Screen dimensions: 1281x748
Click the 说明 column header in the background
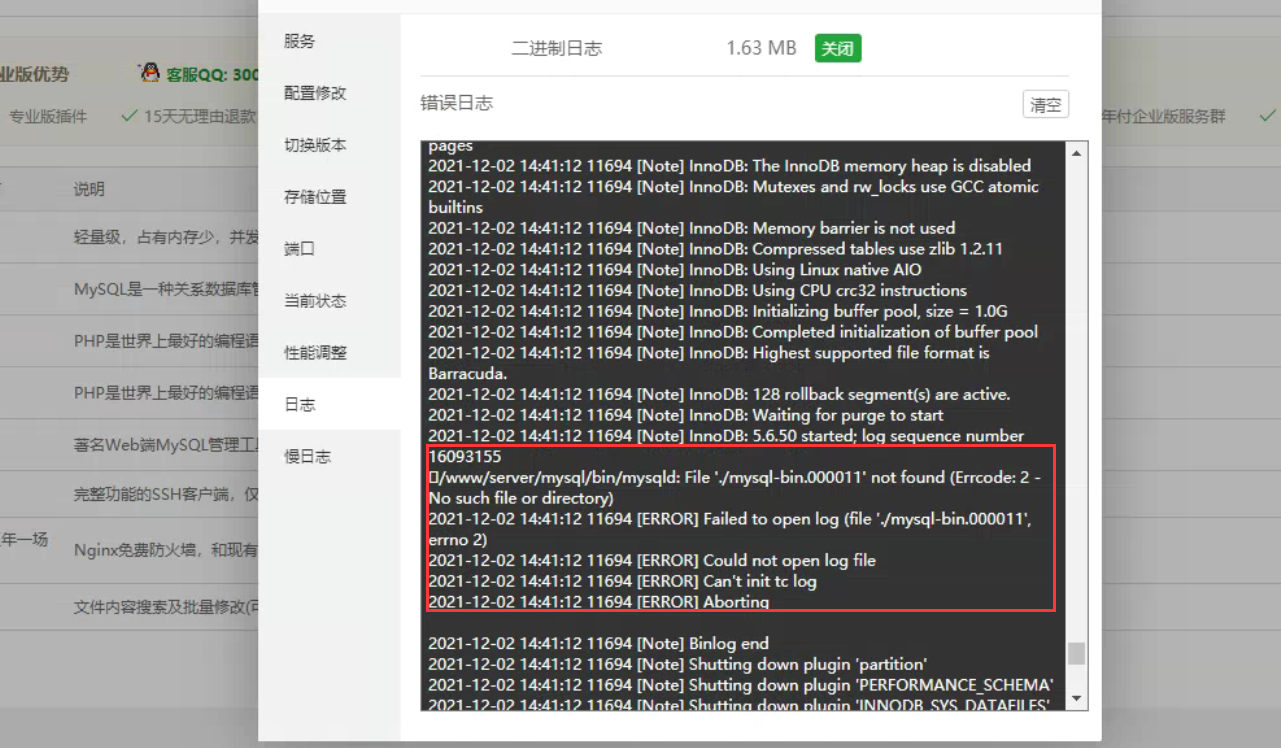coord(89,189)
